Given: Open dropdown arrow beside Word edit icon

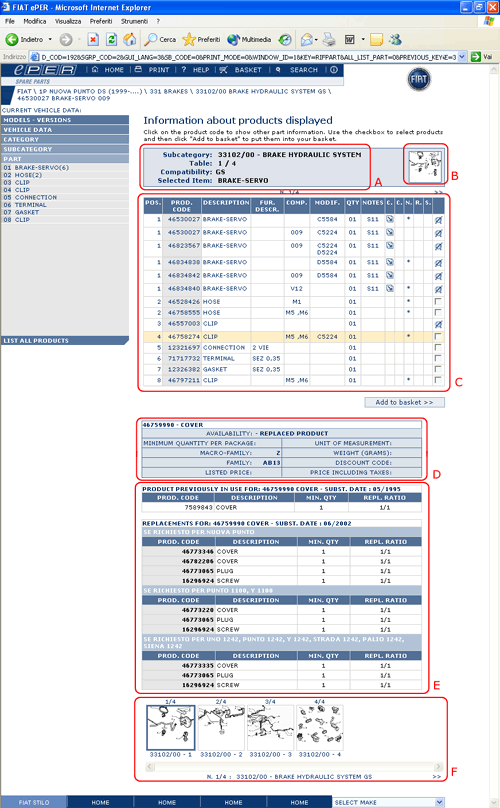Looking at the screenshot, I should [x=363, y=40].
